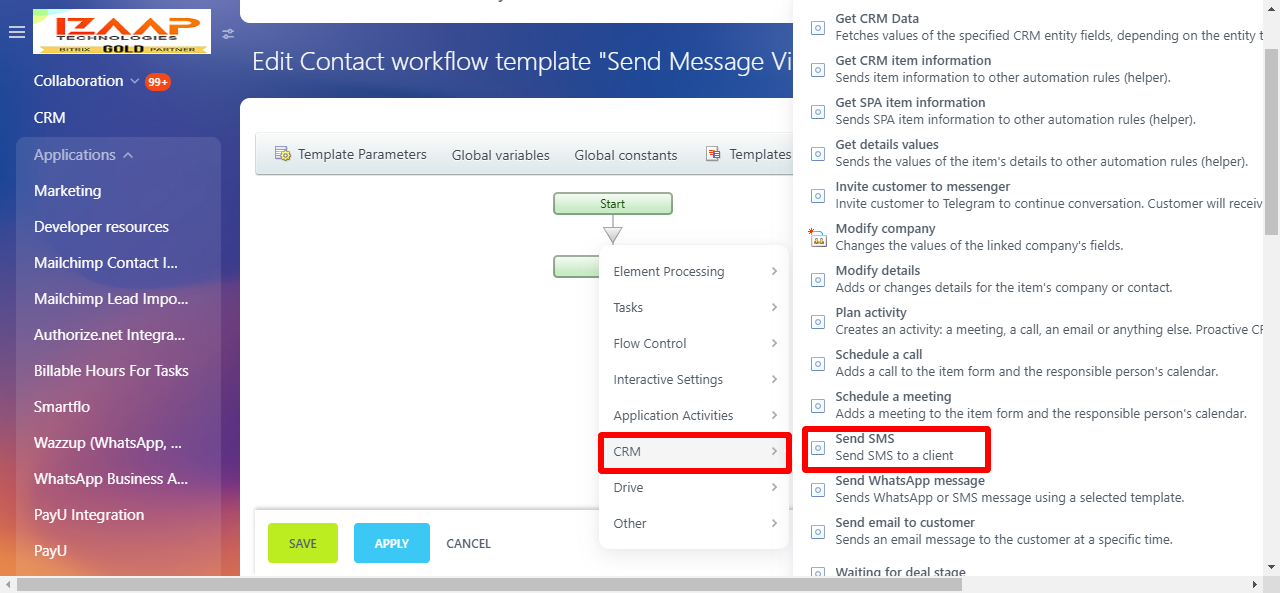The image size is (1280, 593).
Task: Open the hamburger menu icon
Action: click(16, 33)
